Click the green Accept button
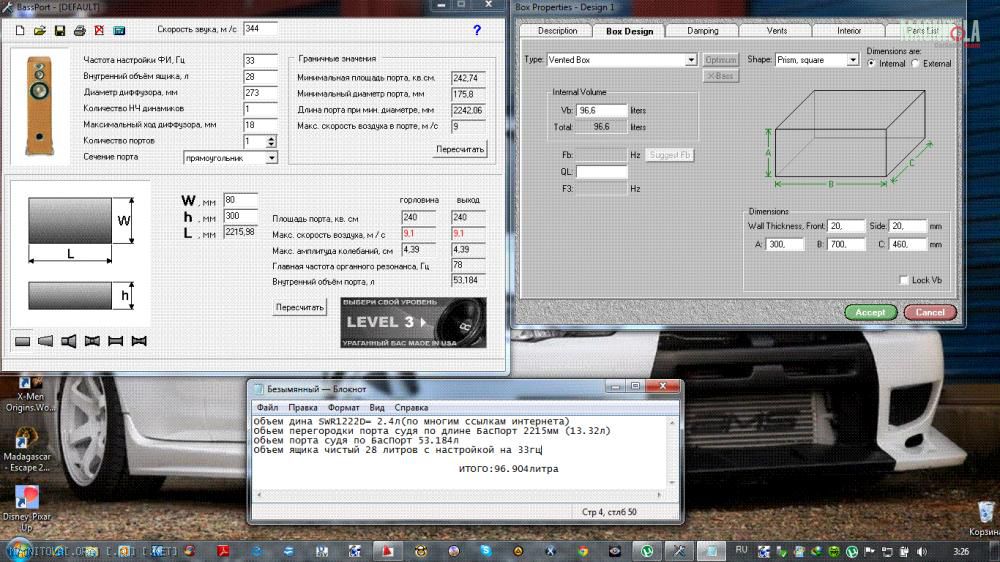Image resolution: width=1000 pixels, height=562 pixels. tap(870, 312)
